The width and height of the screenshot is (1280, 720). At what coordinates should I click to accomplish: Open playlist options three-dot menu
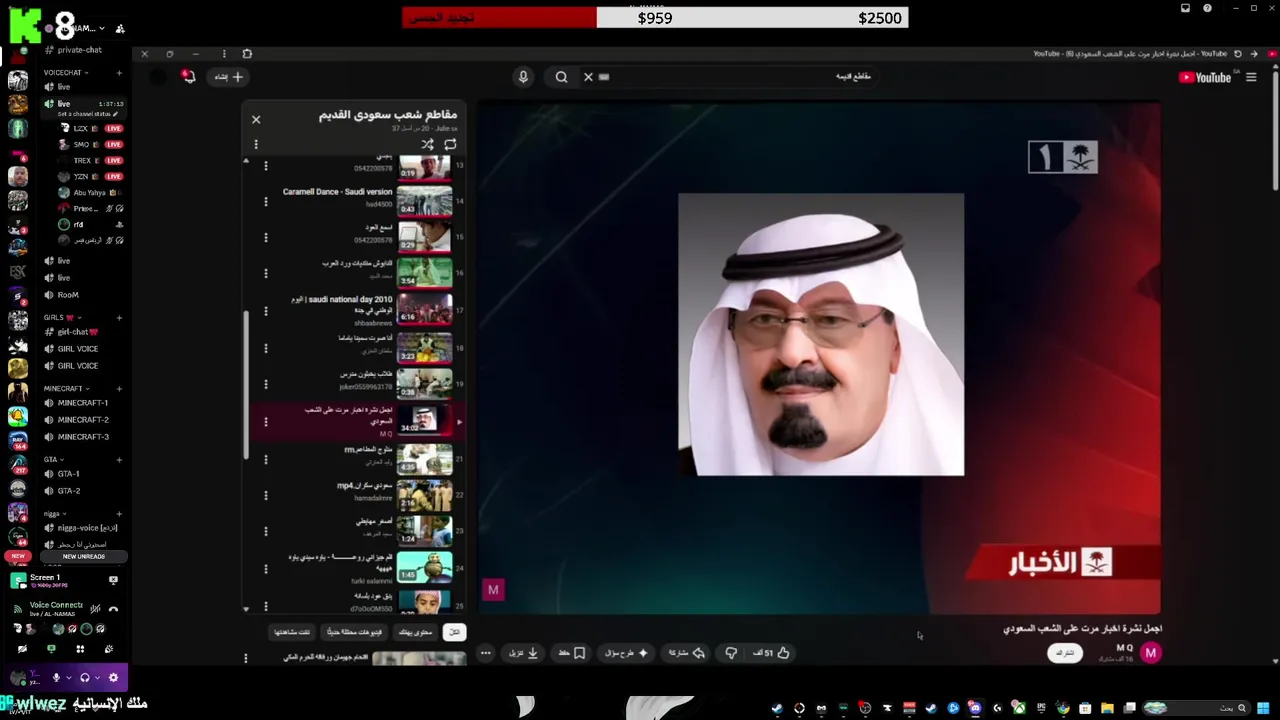point(256,144)
